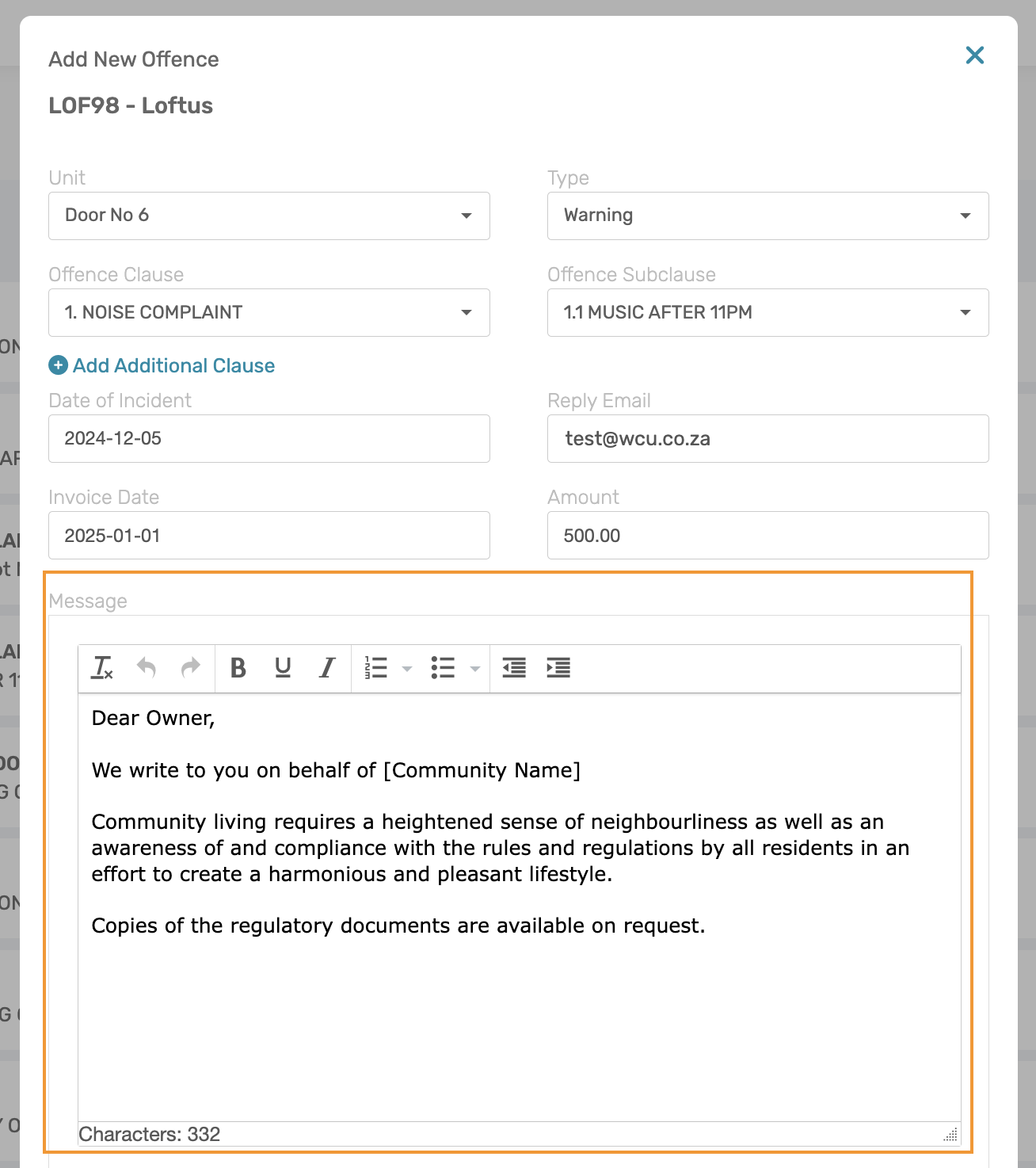The height and width of the screenshot is (1168, 1036).
Task: Click into the Amount field
Action: (768, 535)
